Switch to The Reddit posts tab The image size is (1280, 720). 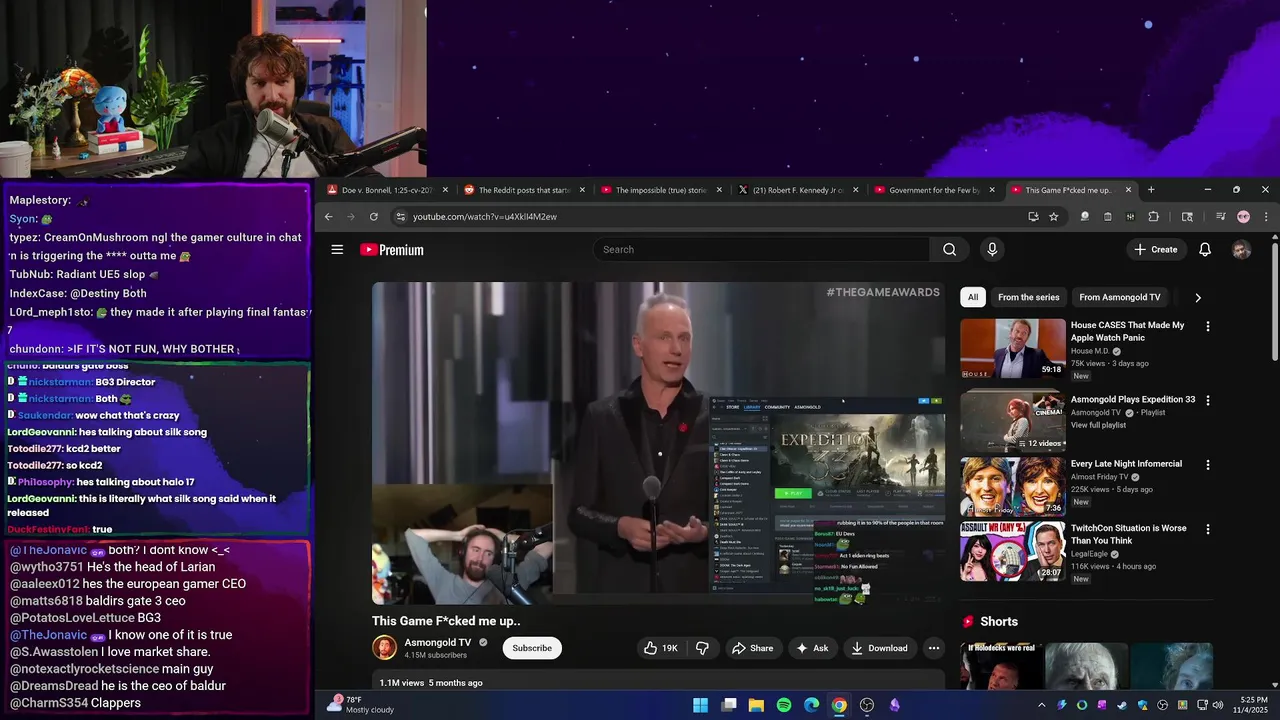(523, 190)
